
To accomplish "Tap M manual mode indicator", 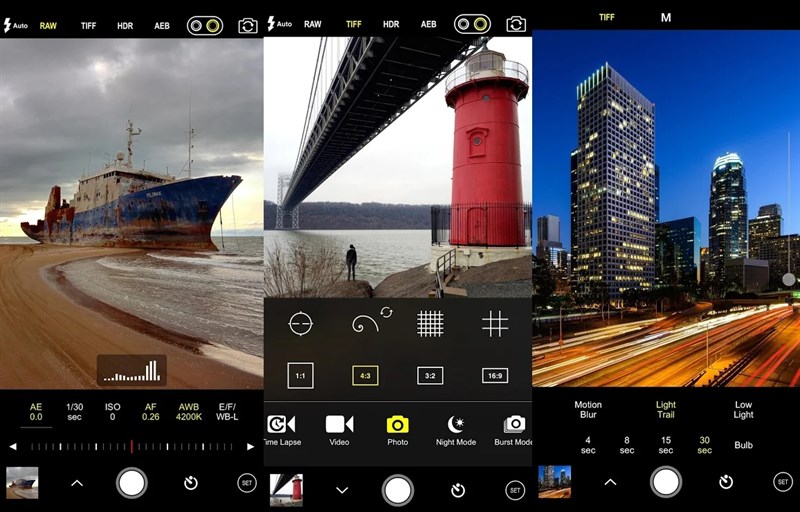I will 666,18.
